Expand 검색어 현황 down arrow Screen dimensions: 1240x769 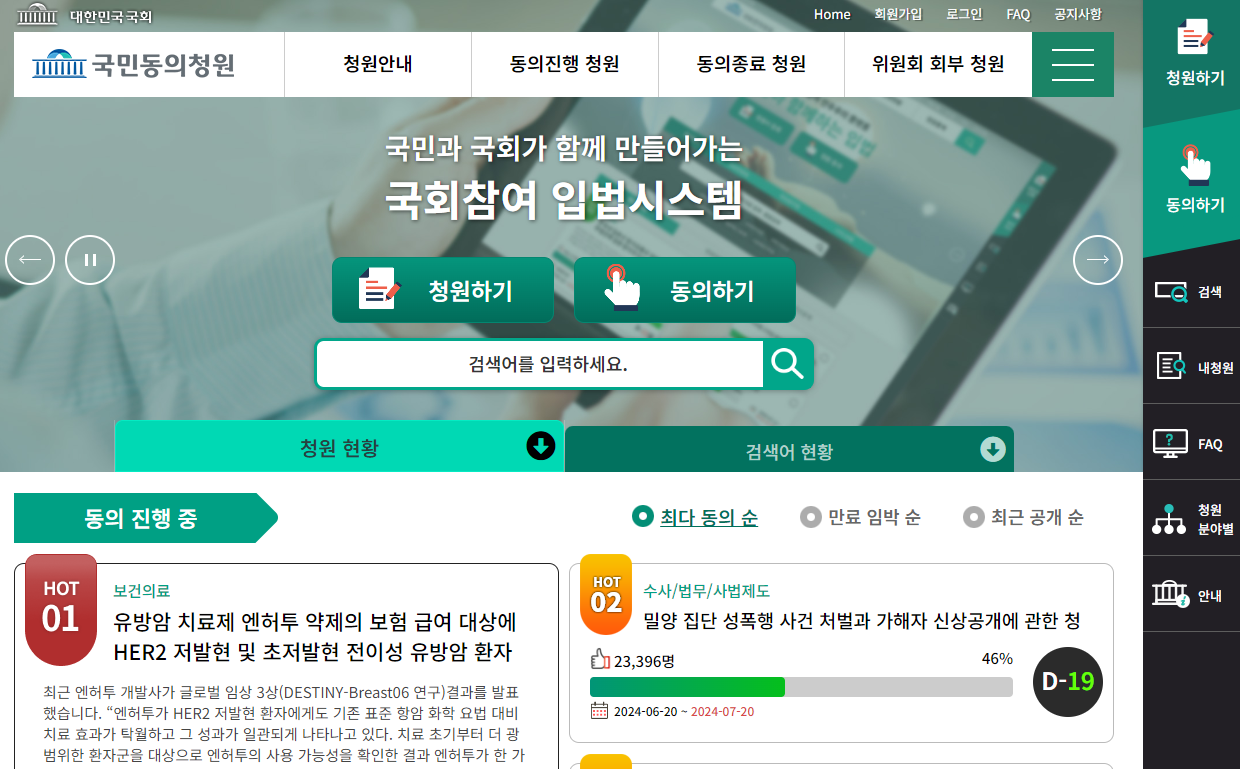(x=993, y=450)
